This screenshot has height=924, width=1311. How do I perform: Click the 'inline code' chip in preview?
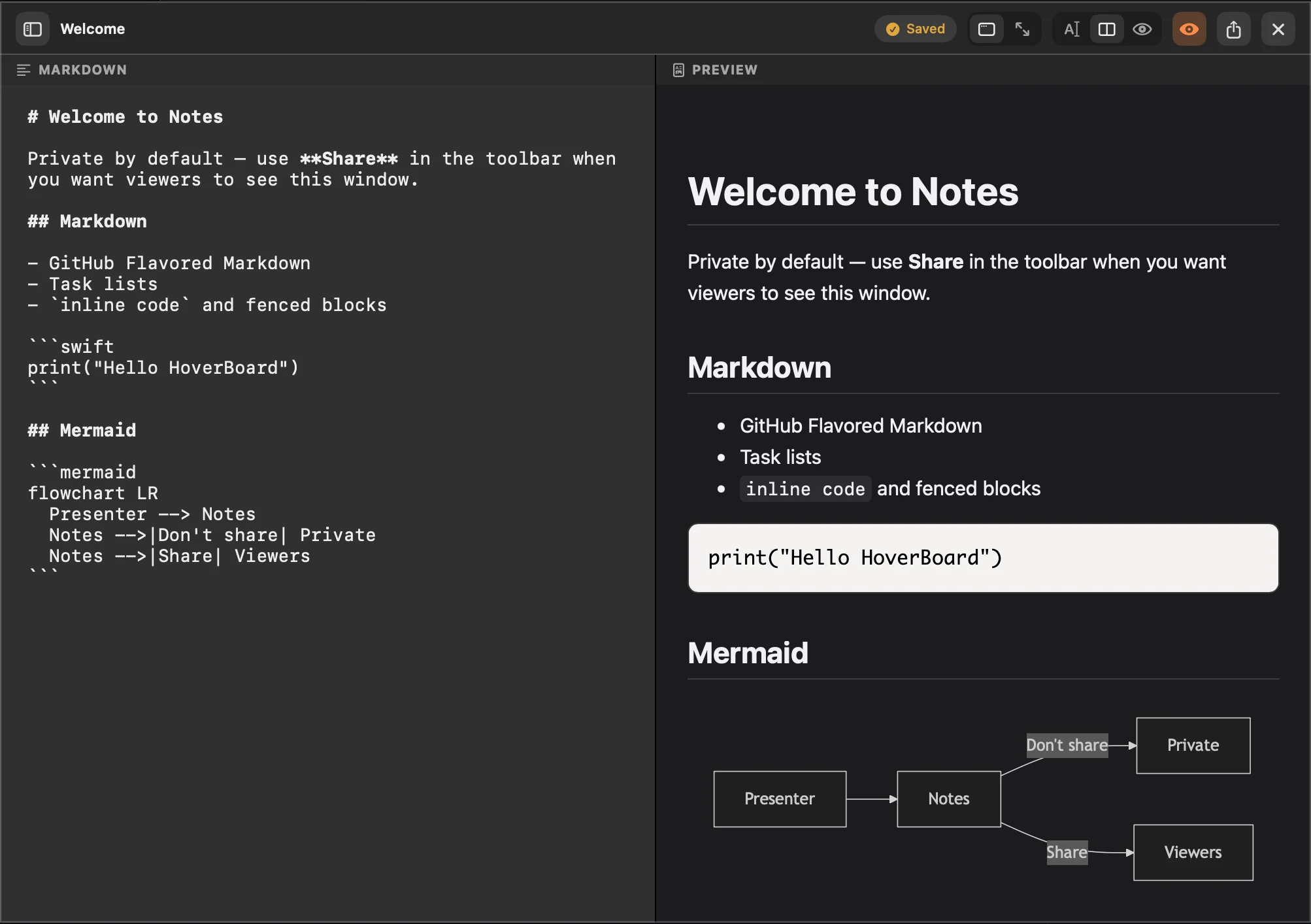coord(805,489)
